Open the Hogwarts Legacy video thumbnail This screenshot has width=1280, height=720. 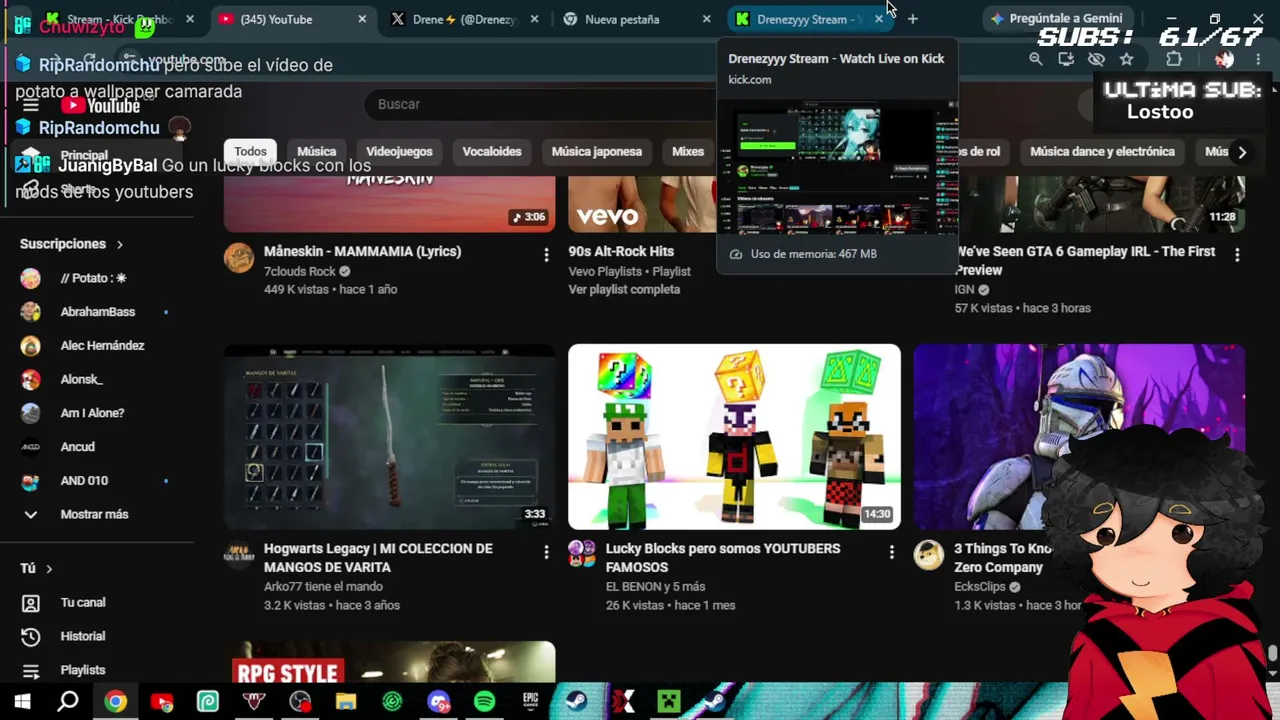pyautogui.click(x=389, y=437)
